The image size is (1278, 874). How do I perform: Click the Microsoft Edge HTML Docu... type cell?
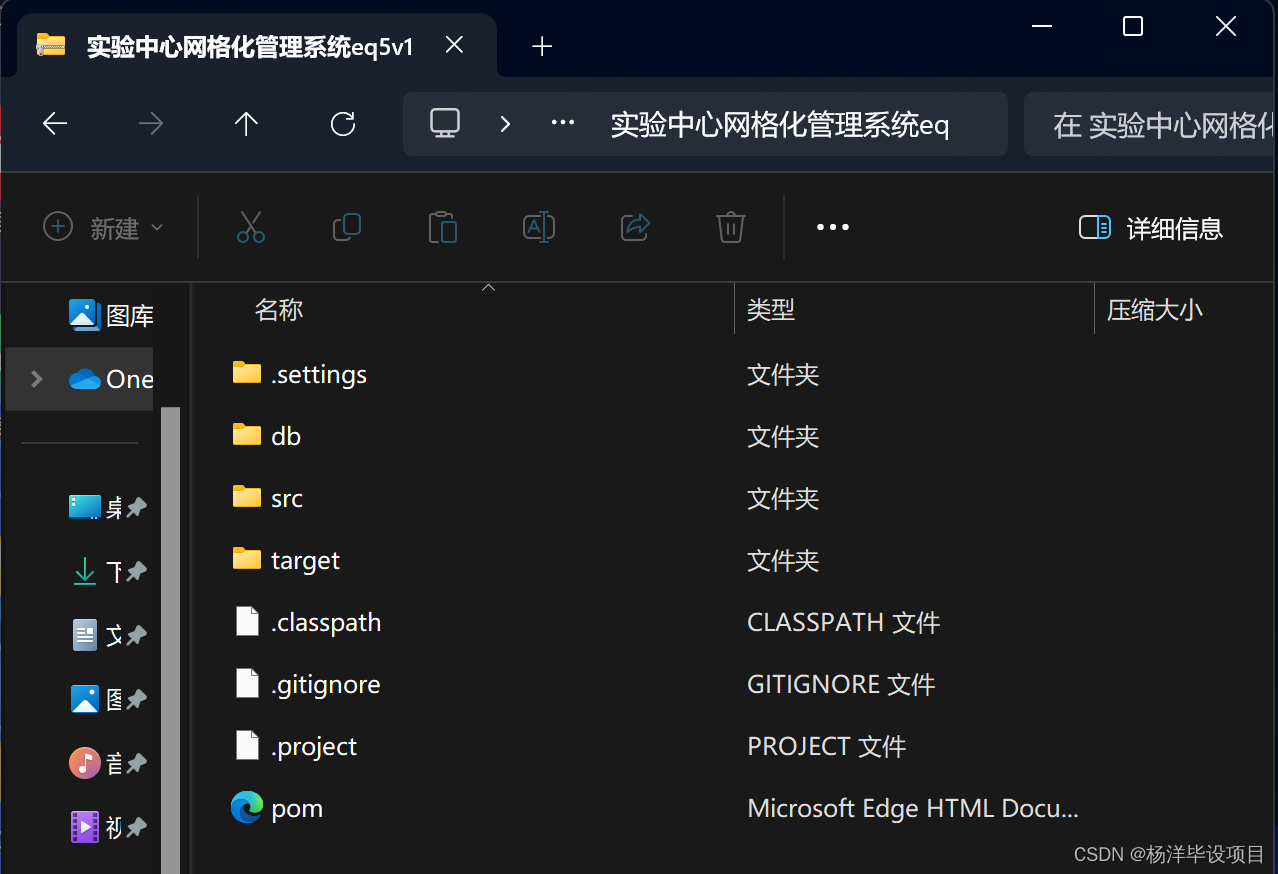click(x=912, y=808)
